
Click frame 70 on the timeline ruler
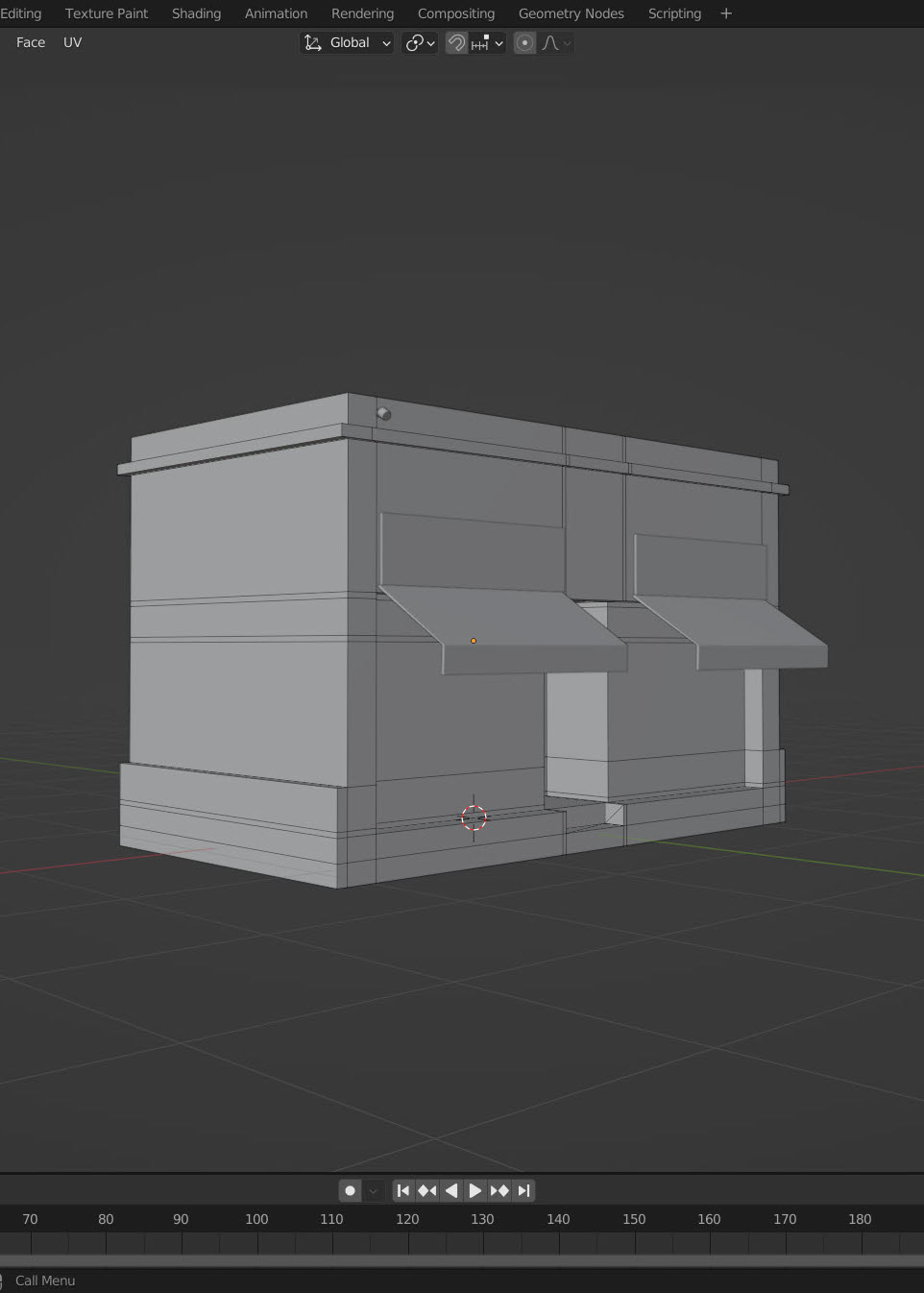click(30, 1219)
